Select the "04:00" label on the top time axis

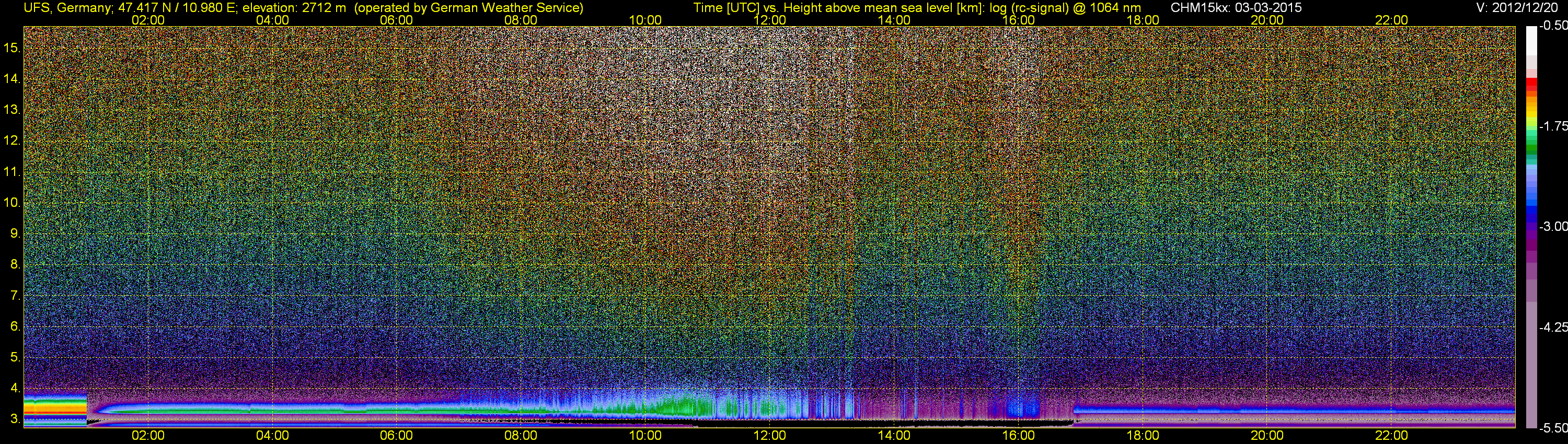(272, 20)
